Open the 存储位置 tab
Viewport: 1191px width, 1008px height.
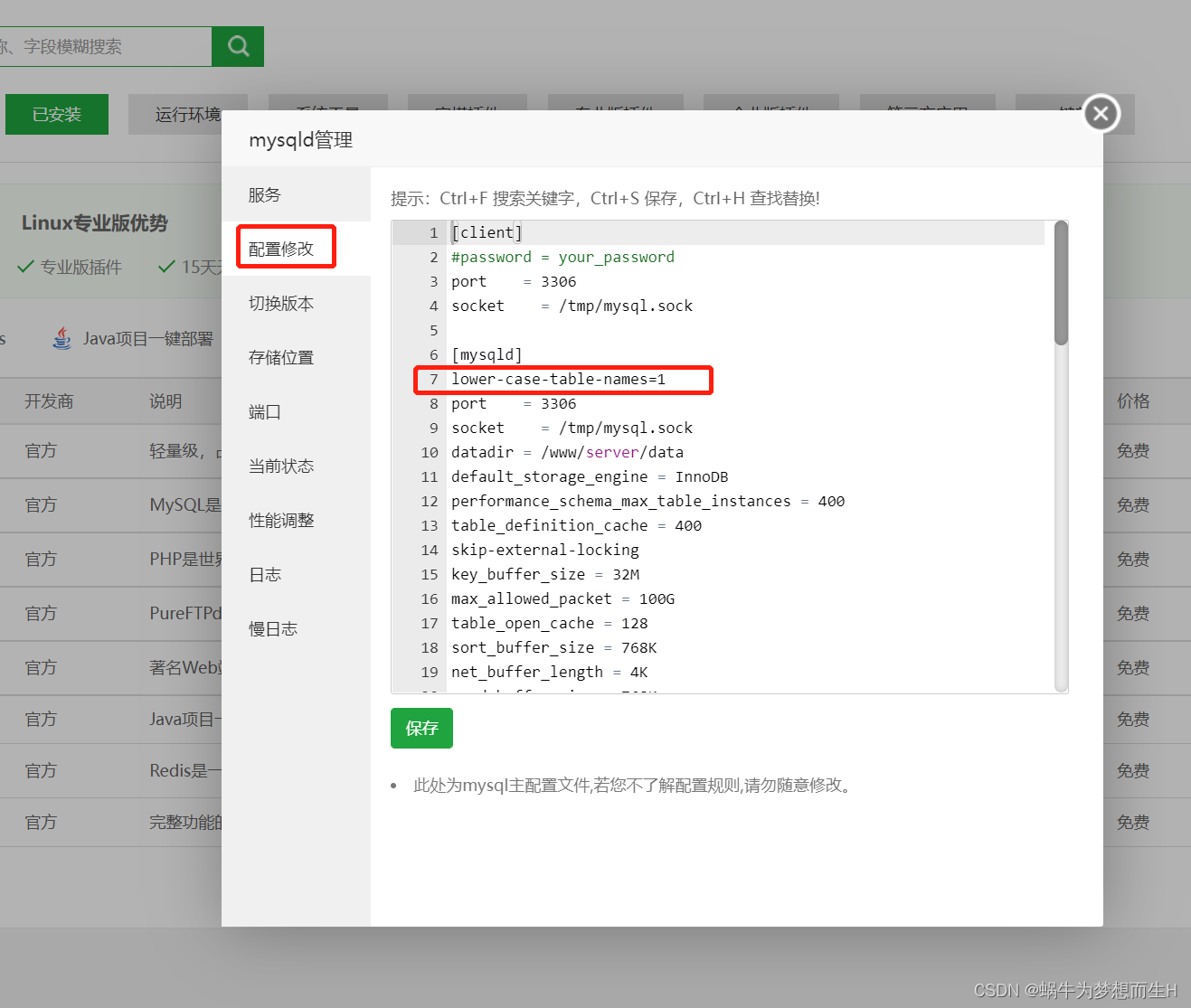pyautogui.click(x=296, y=357)
